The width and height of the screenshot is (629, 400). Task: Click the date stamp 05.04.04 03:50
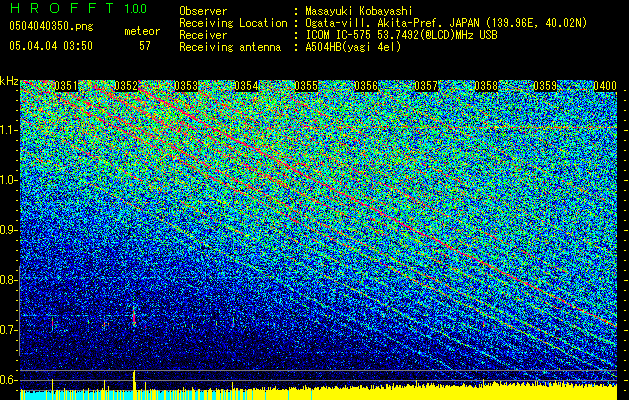point(51,45)
